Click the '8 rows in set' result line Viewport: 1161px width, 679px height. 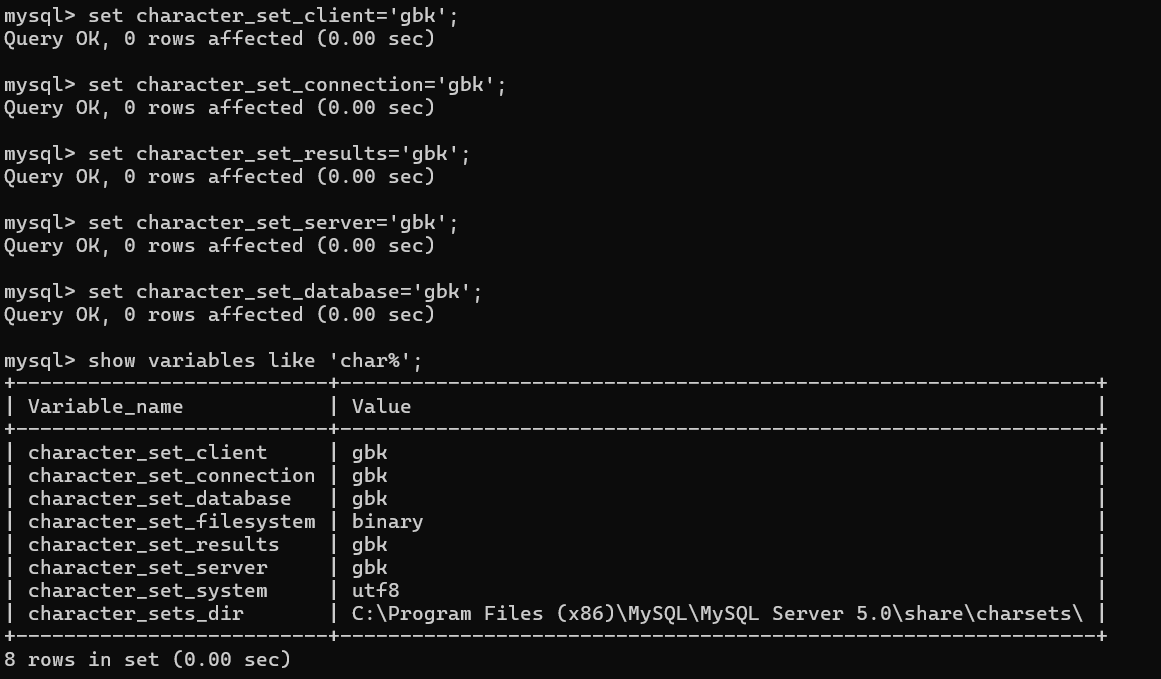[147, 660]
